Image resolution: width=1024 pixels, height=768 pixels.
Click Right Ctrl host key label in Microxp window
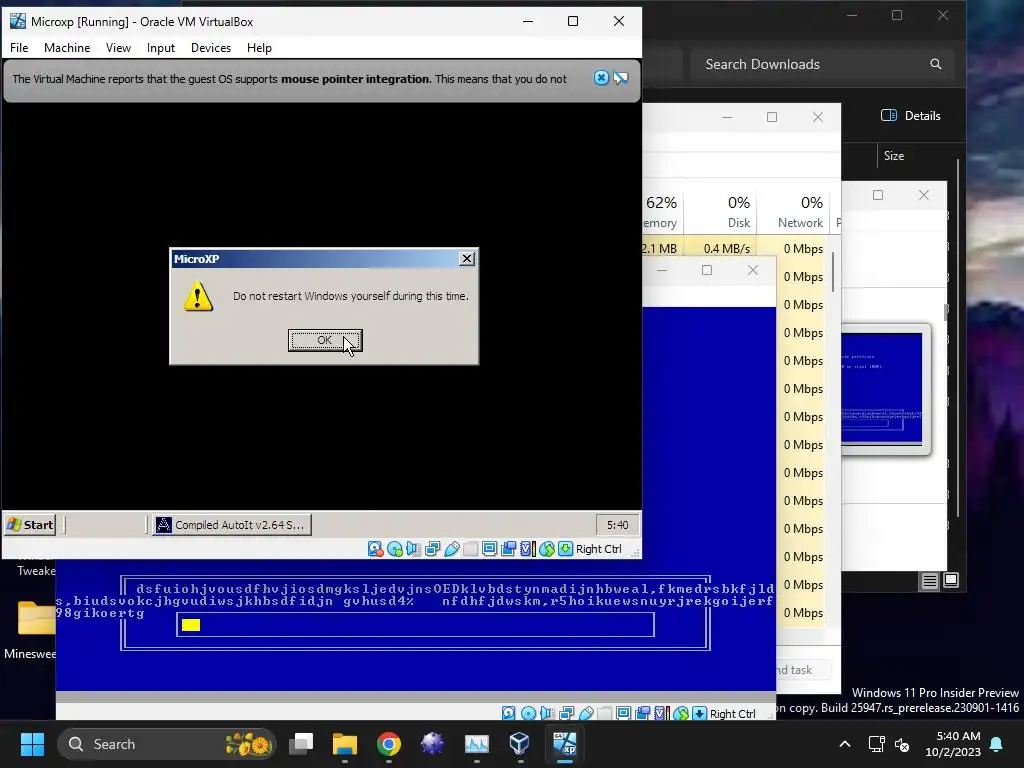click(599, 549)
